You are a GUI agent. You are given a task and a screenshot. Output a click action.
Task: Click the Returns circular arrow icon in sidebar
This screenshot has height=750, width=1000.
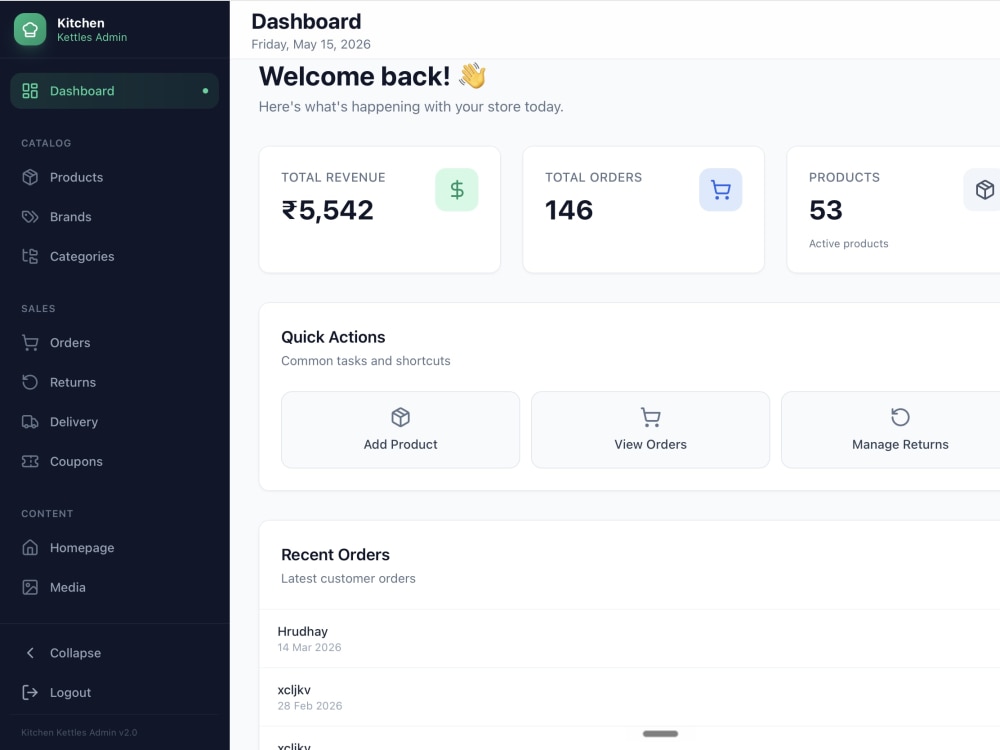click(x=30, y=382)
